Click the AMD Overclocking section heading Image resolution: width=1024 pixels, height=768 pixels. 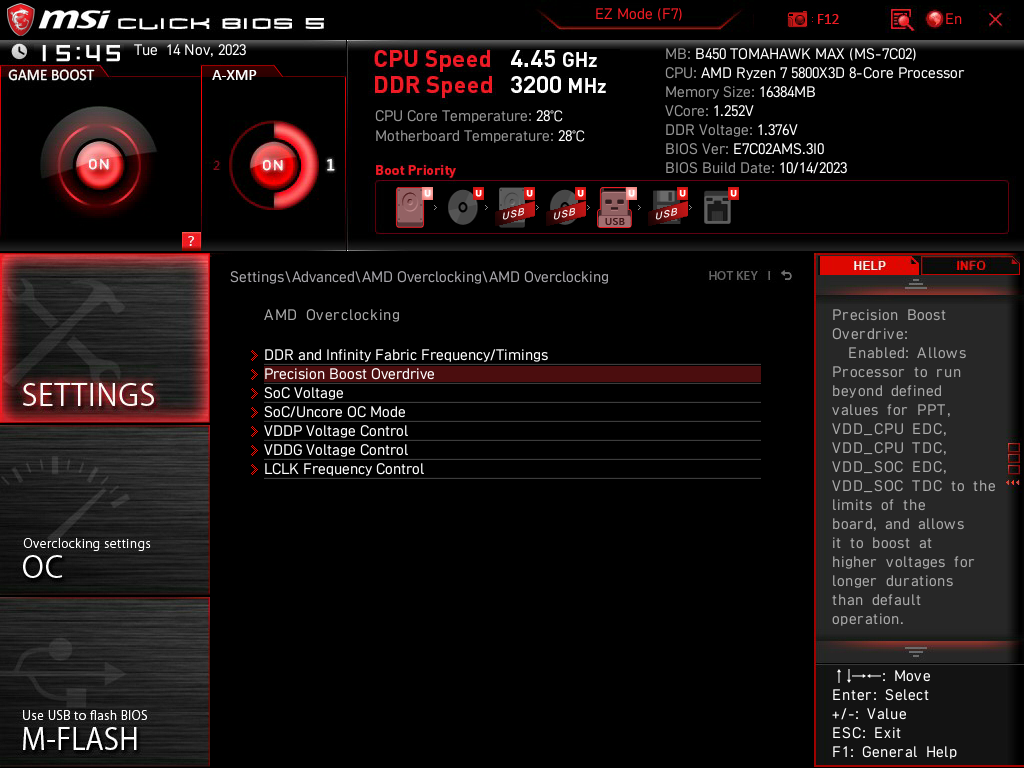coord(332,315)
